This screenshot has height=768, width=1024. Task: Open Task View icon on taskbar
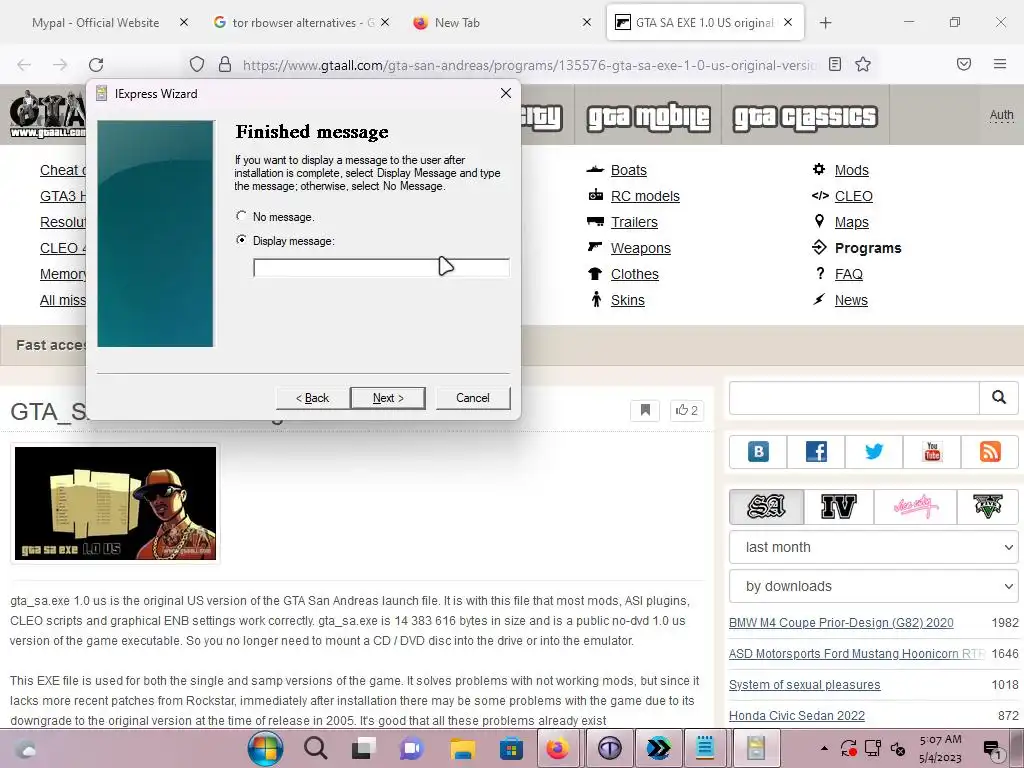pyautogui.click(x=364, y=748)
